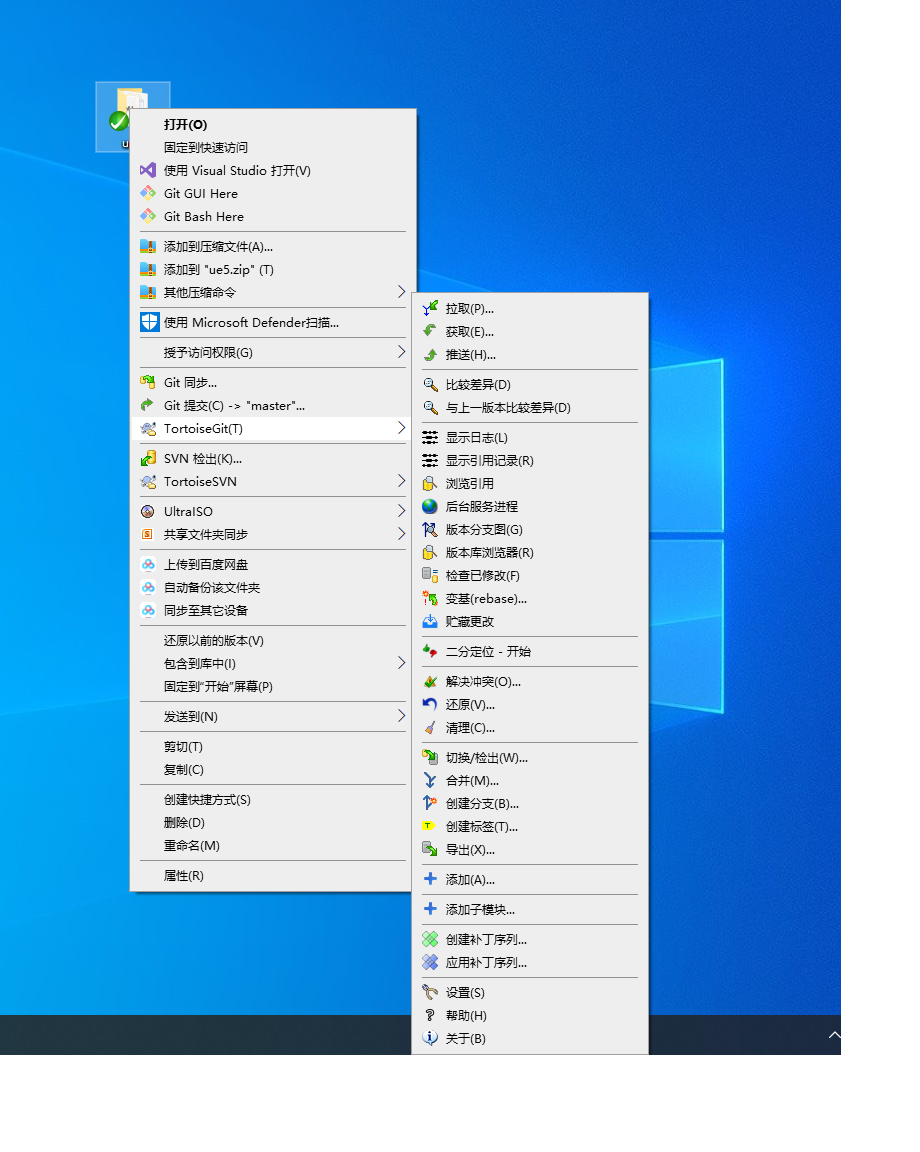Select 属性(R) at menu bottom
The width and height of the screenshot is (920, 1152).
pyautogui.click(x=270, y=876)
